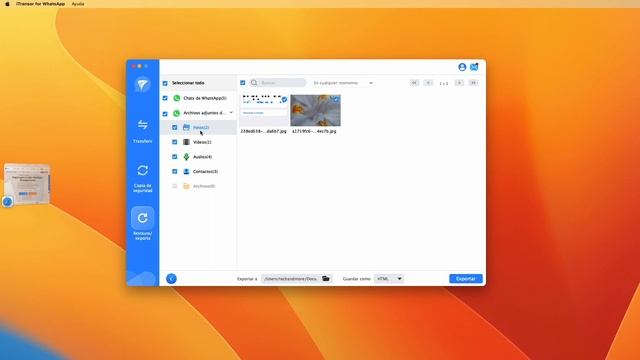640x360 pixels.
Task: Select the Videos category row
Action: (198, 142)
